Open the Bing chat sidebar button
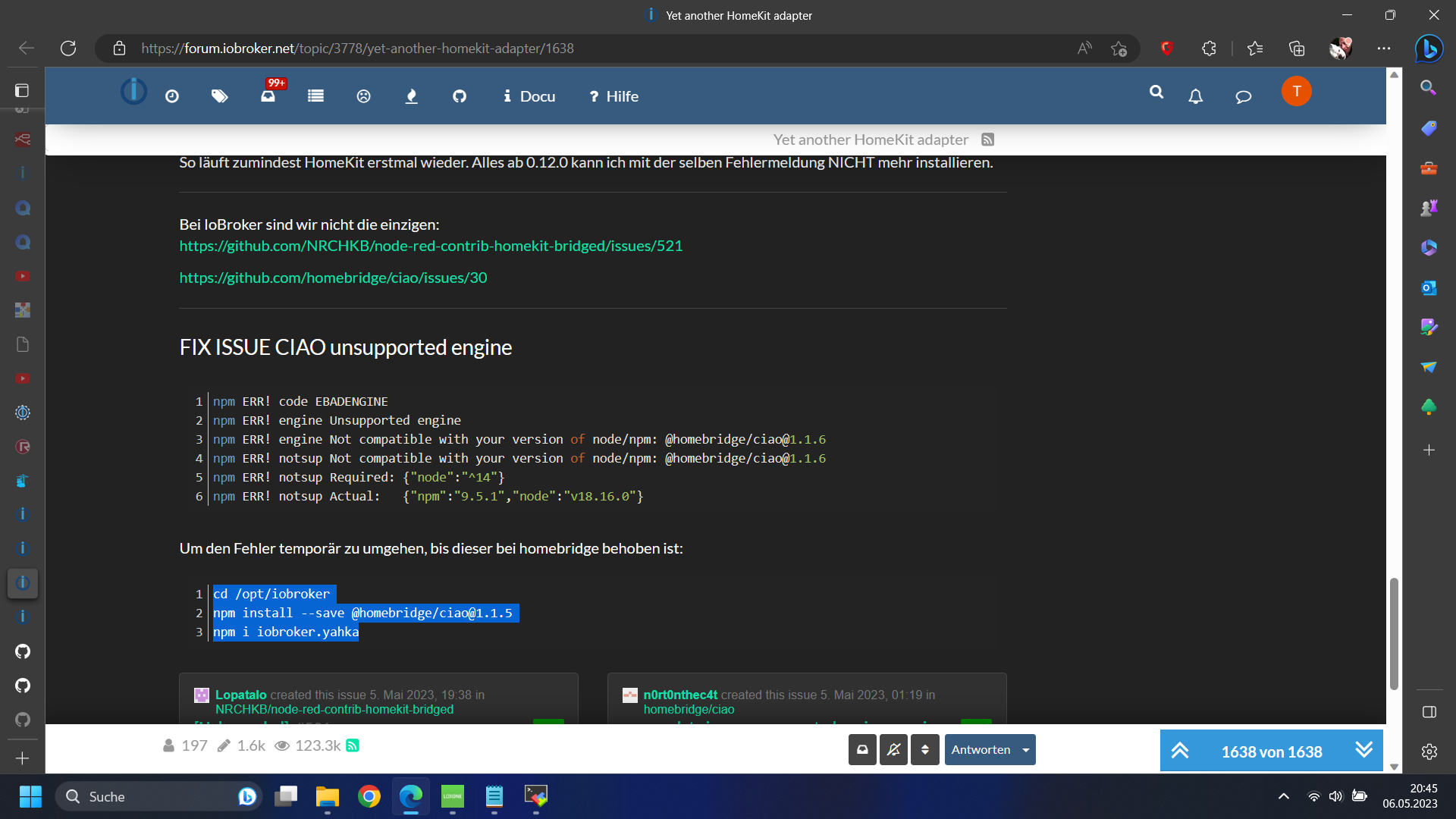 1429,48
